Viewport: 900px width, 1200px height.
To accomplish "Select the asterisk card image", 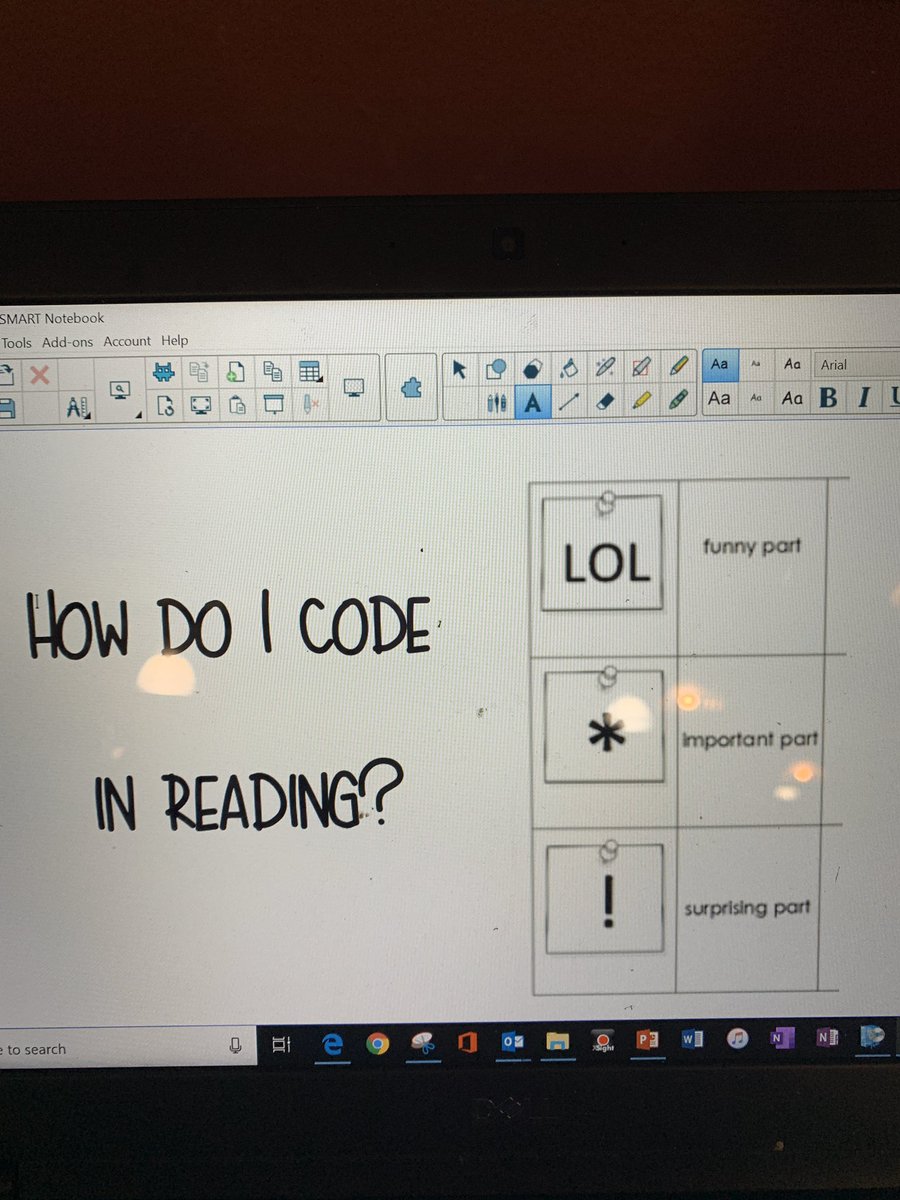I will tap(604, 726).
